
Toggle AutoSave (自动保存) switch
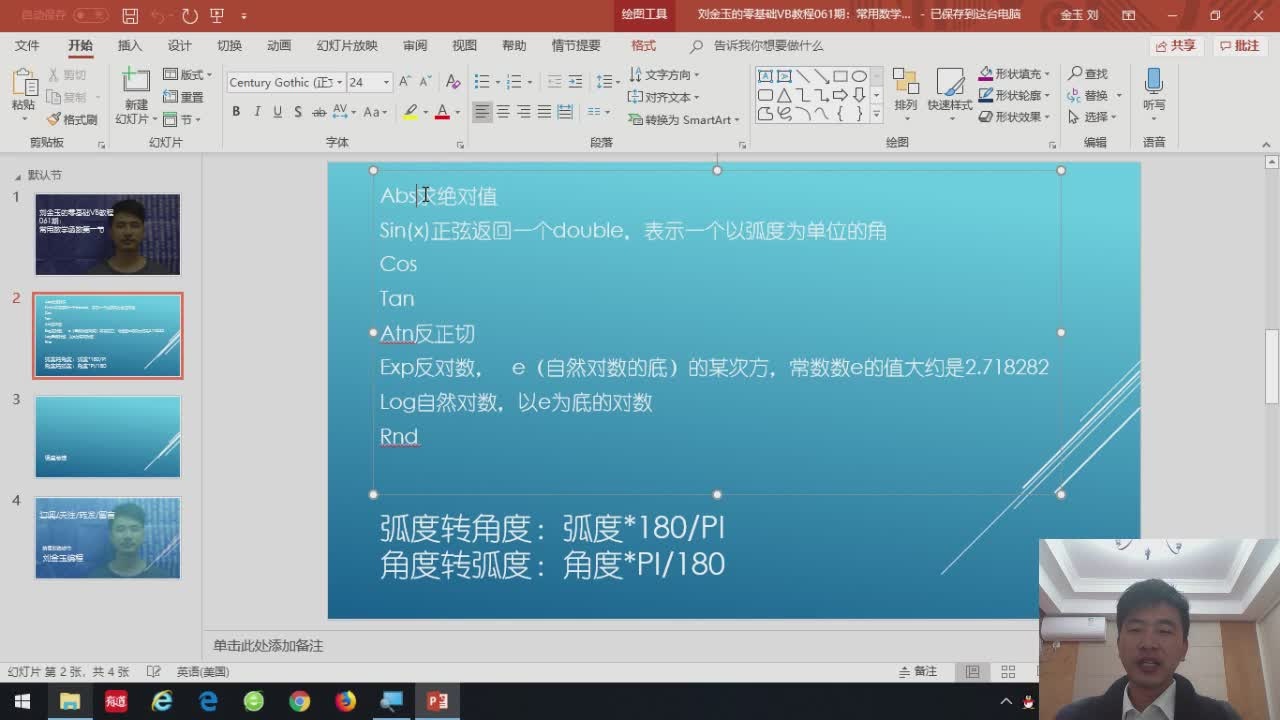90,16
